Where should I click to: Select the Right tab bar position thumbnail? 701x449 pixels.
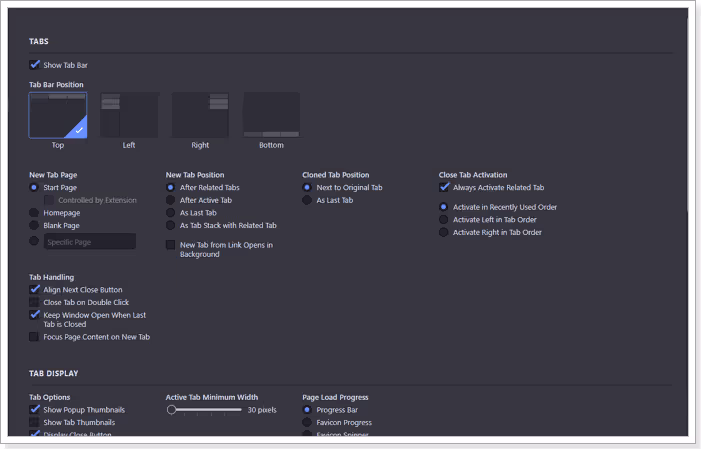pos(200,115)
